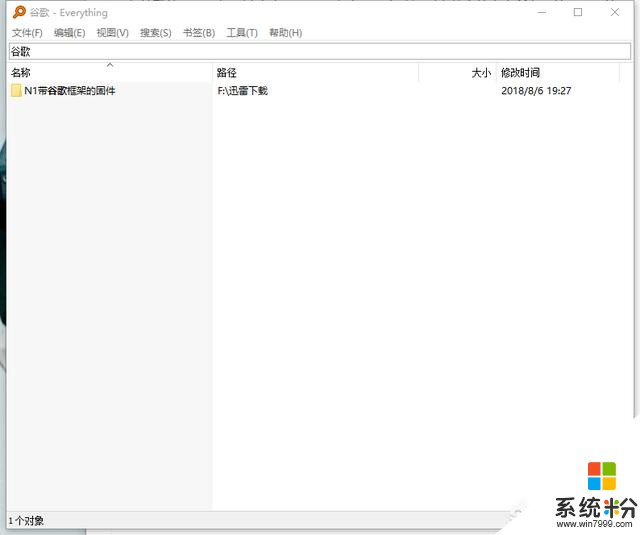This screenshot has width=640, height=535.
Task: Open the 搜索(S) menu
Action: 156,33
